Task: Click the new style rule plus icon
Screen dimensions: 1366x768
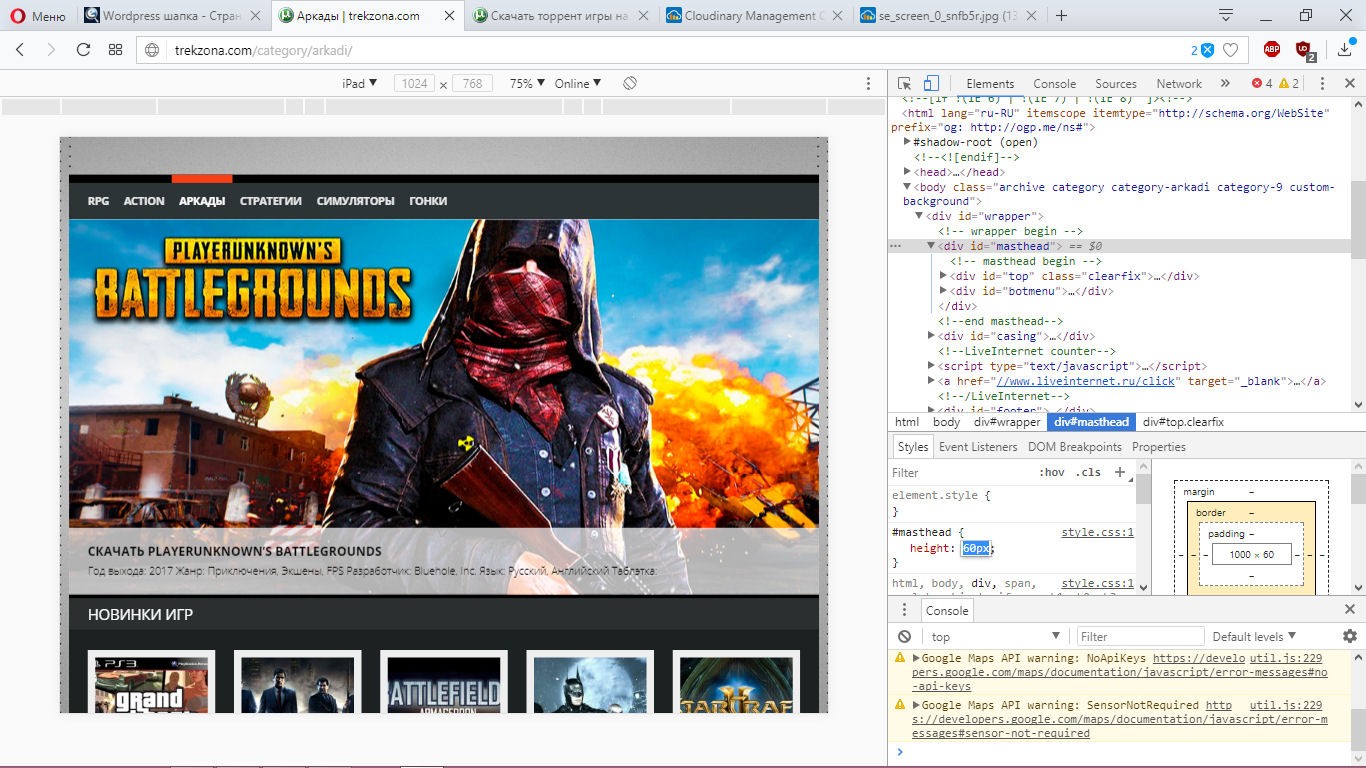Action: click(x=1119, y=472)
